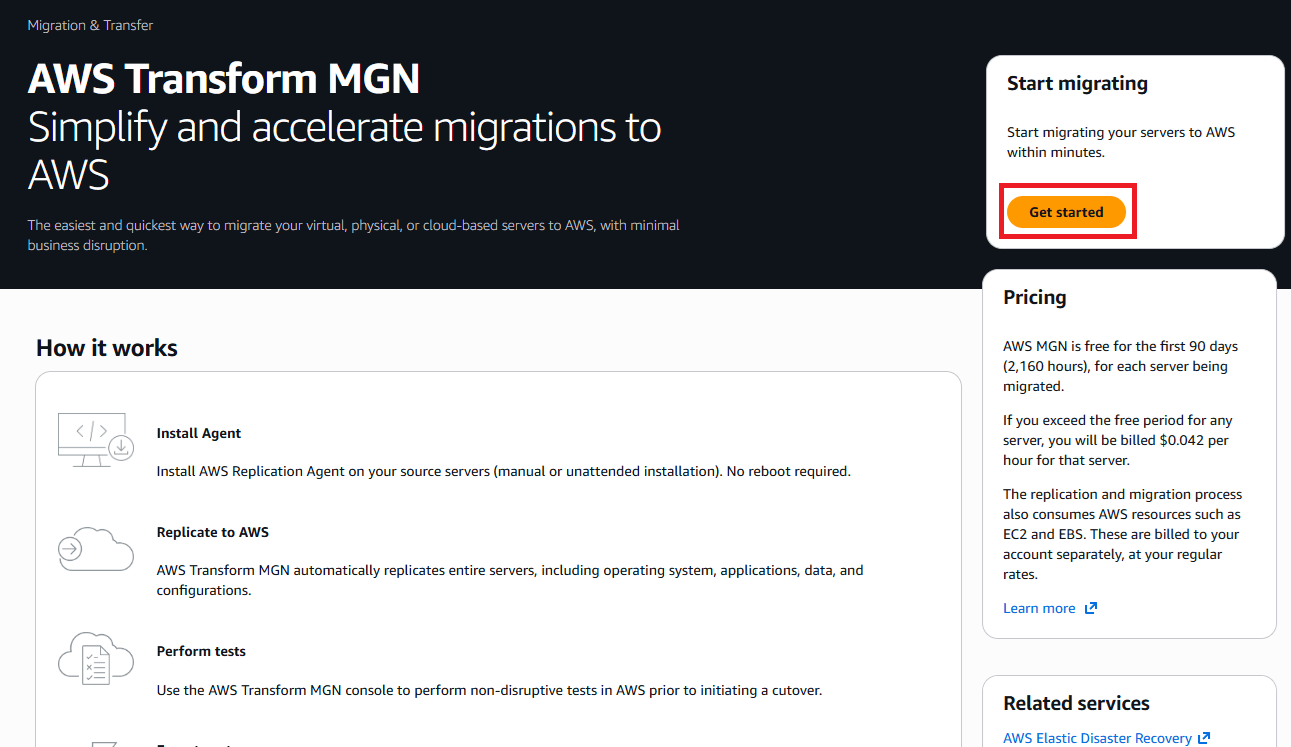Click the 'non-disruptive tests' description text
Screen dimensions: 1291x747
[489, 689]
